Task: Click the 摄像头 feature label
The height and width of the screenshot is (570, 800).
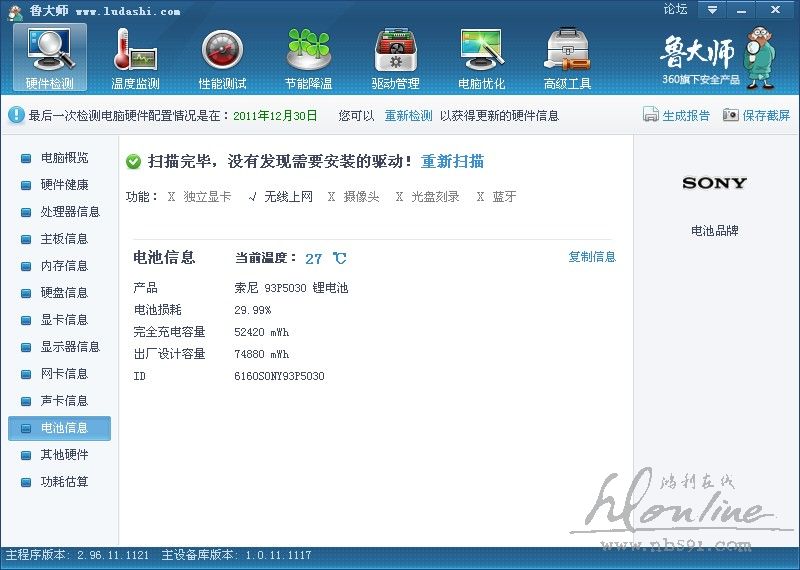Action: pyautogui.click(x=361, y=196)
